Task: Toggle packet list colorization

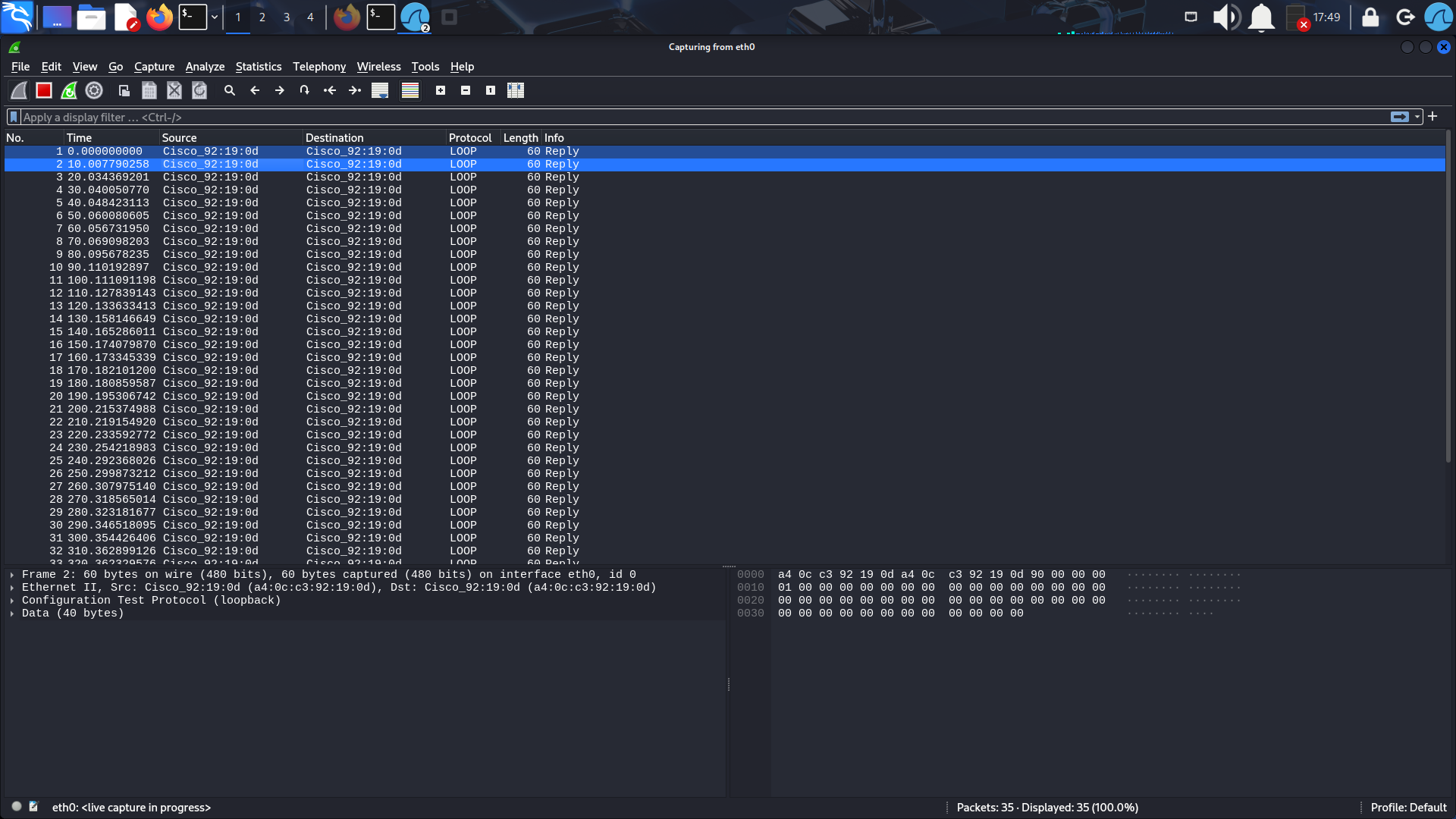Action: coord(410,90)
